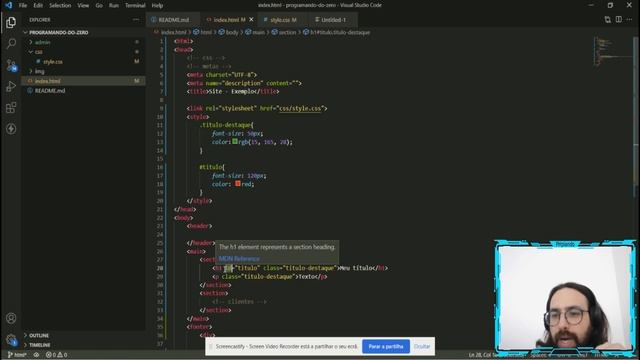Screen dimensions: 640x360
Task: Open the Go menu
Action: click(99, 5)
